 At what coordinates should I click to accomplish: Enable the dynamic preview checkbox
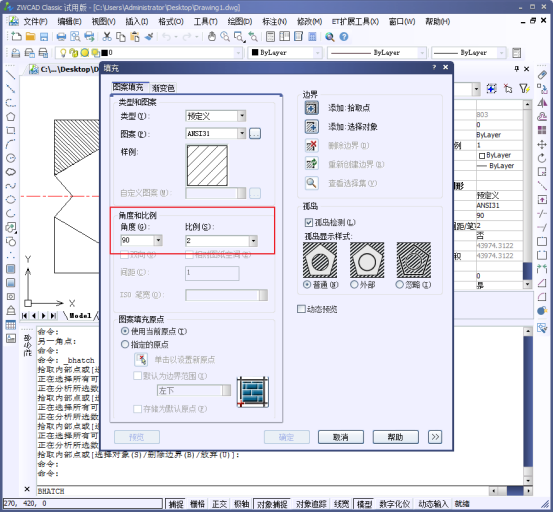(301, 309)
